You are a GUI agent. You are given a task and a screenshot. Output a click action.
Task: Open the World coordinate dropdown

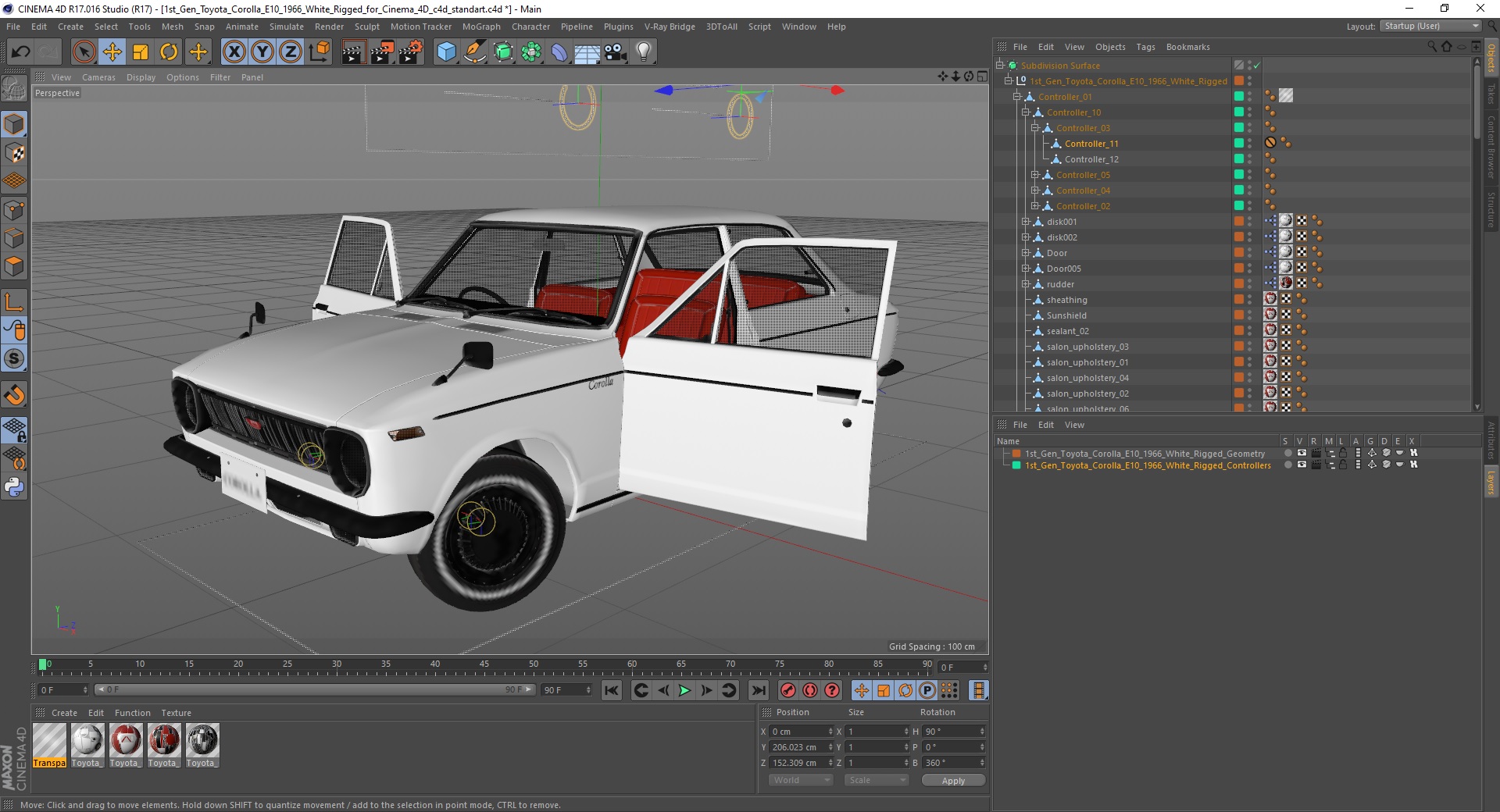tap(801, 780)
